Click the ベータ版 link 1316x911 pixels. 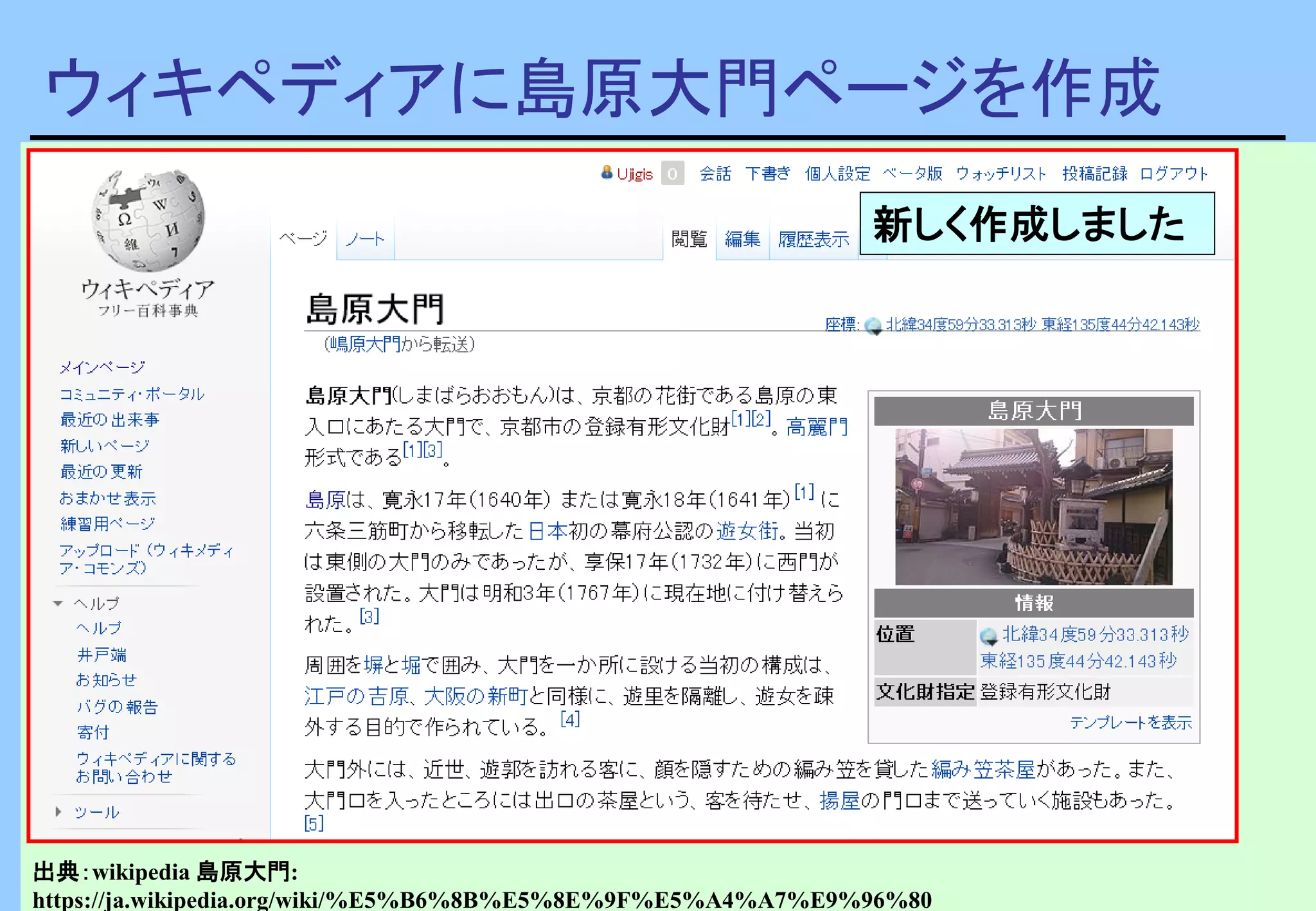pyautogui.click(x=912, y=173)
